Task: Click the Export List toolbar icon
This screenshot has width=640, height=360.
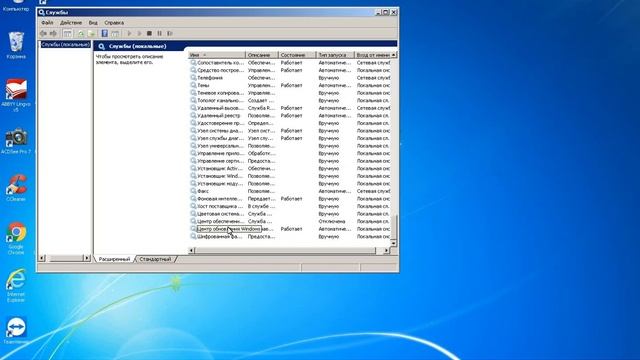Action: point(91,33)
